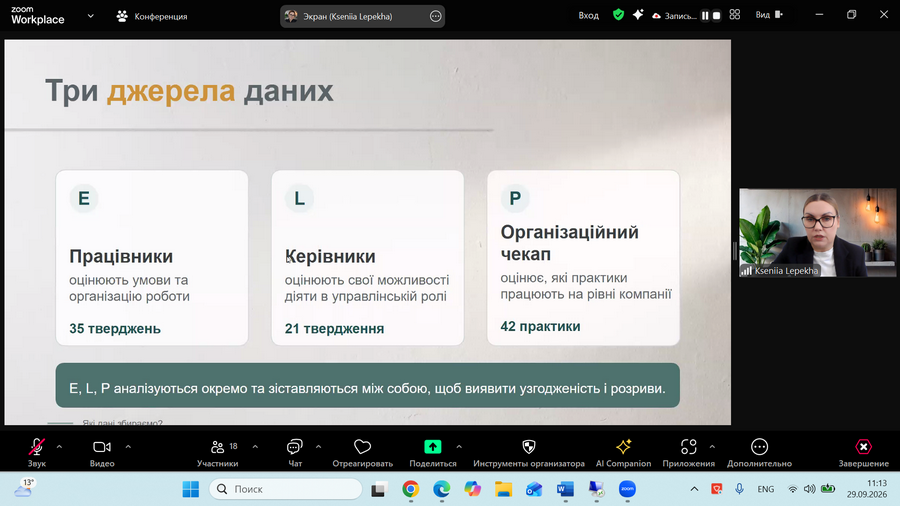Viewport: 900px width, 506px height.
Task: Open the apps grid icon in the top bar
Action: click(x=735, y=15)
